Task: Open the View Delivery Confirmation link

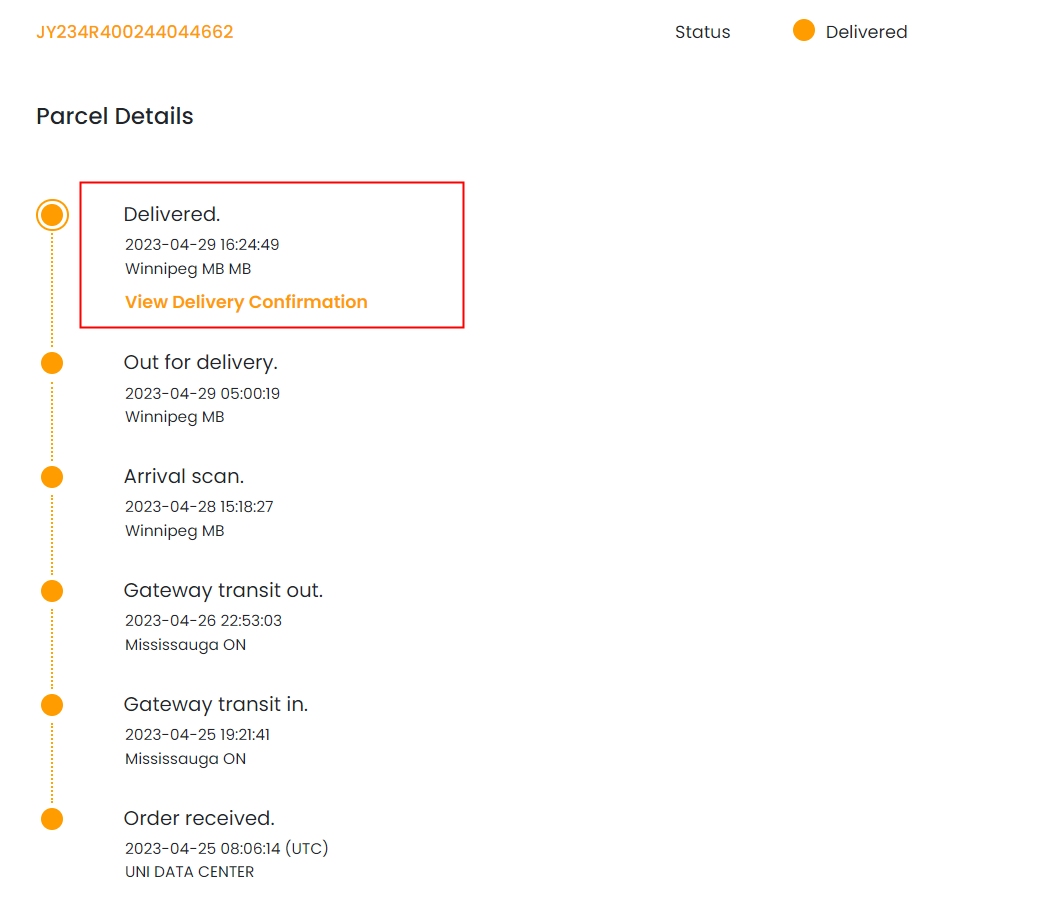Action: coord(246,302)
